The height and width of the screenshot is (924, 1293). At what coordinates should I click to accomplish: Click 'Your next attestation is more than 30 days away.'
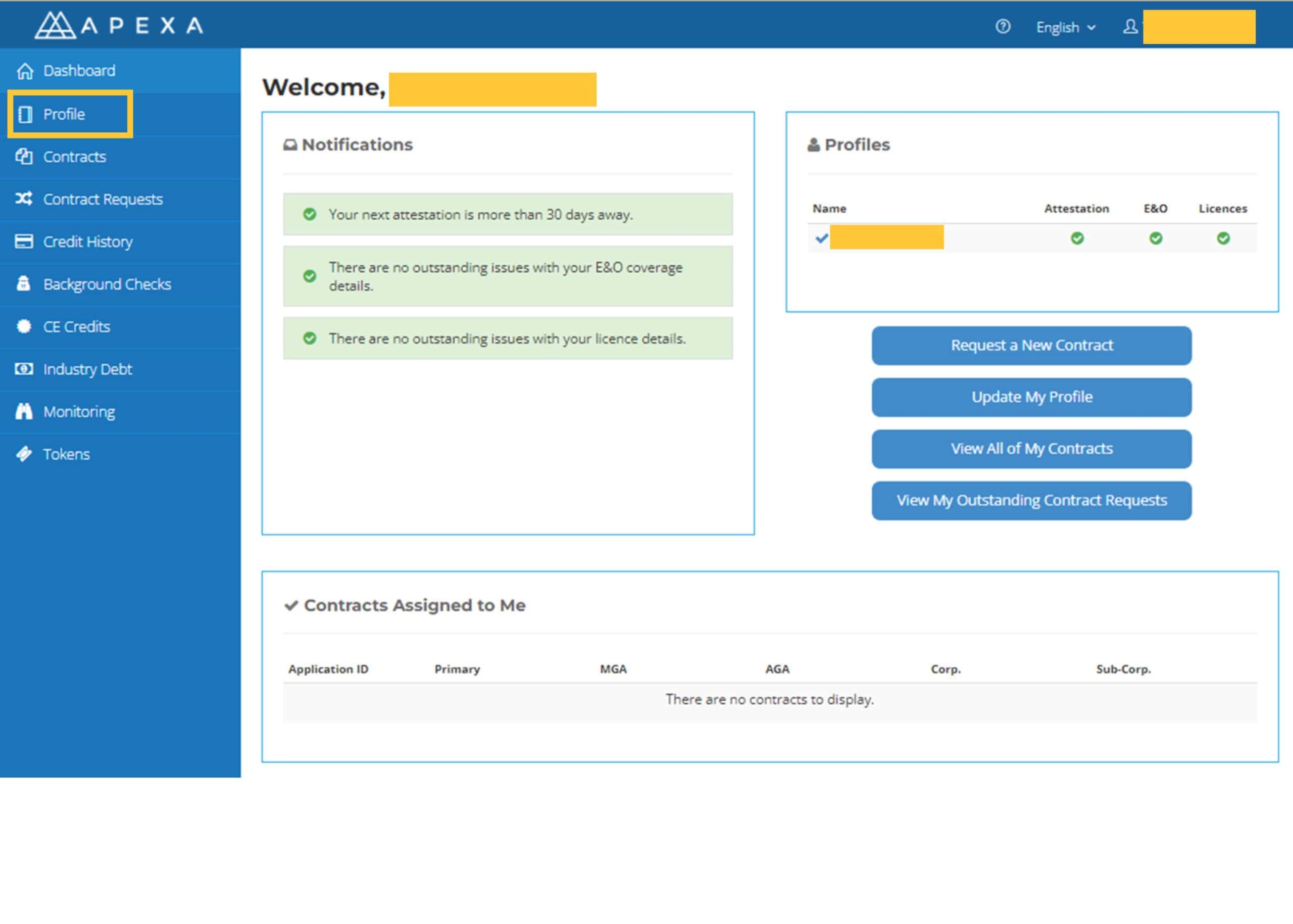click(481, 215)
